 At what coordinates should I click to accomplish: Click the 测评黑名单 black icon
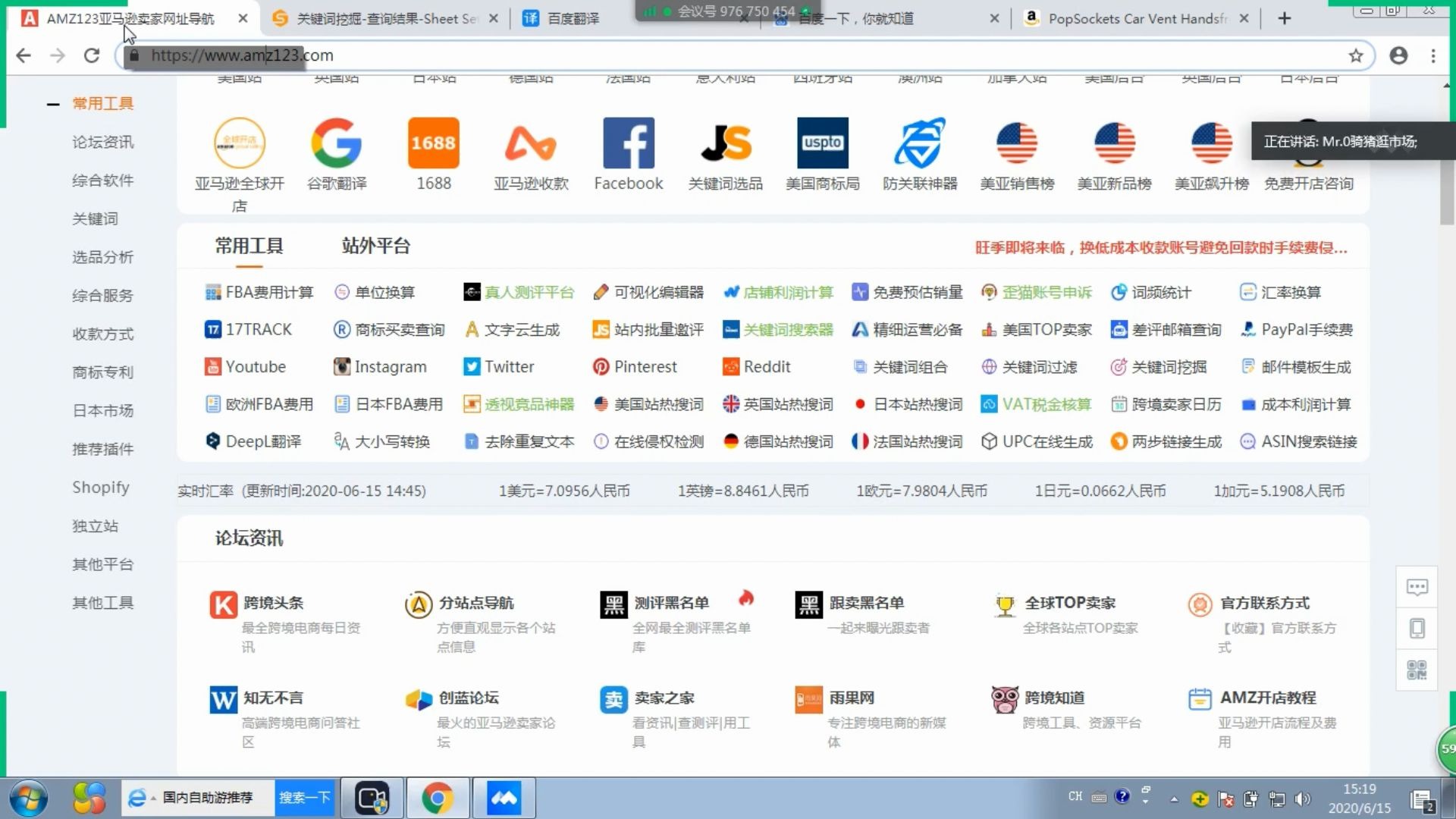[x=613, y=604]
